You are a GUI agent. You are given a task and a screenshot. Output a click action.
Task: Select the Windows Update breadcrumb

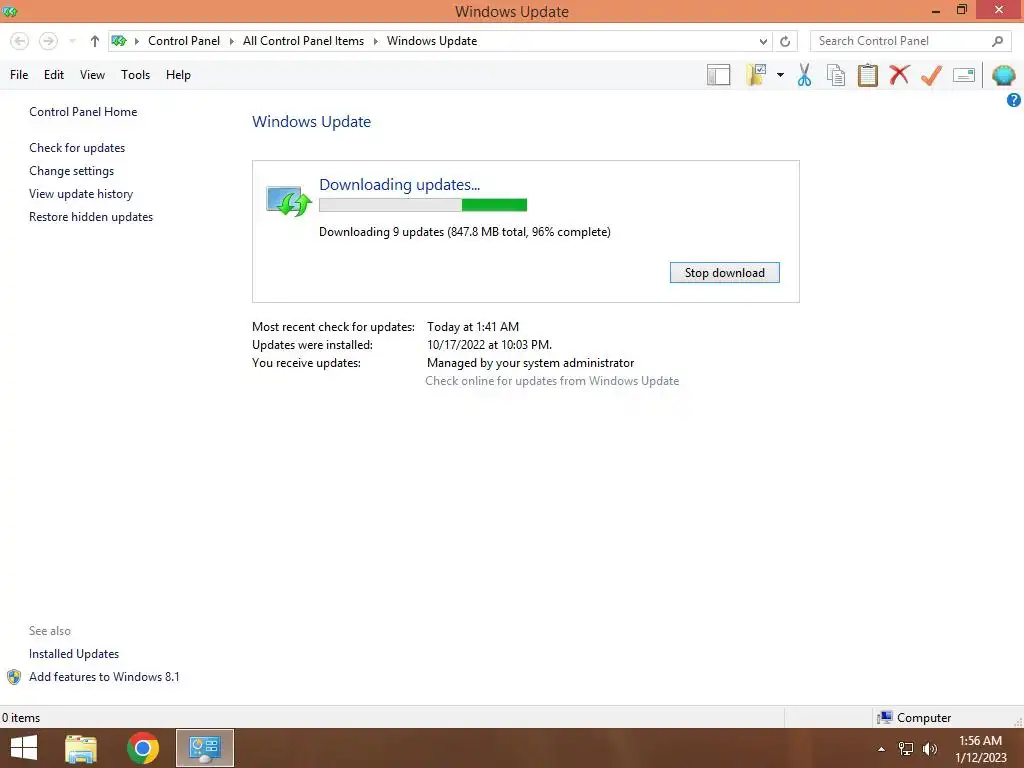pos(432,40)
